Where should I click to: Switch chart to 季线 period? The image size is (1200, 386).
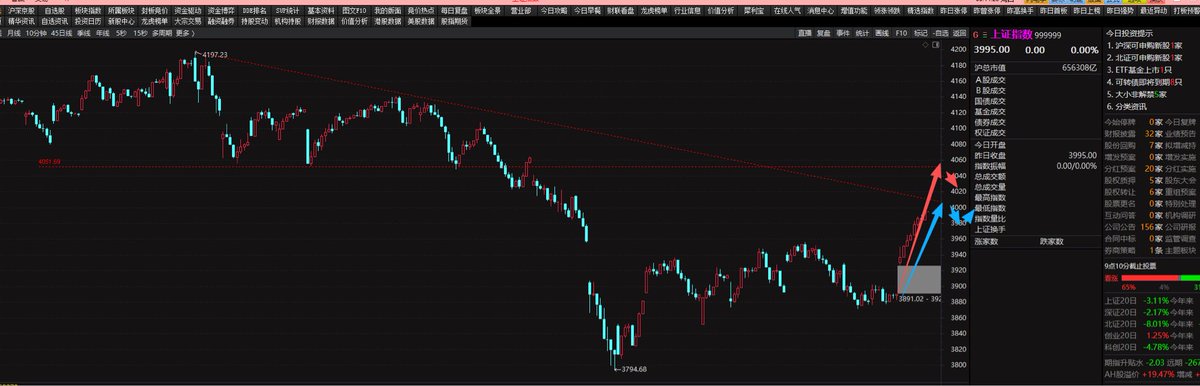pyautogui.click(x=84, y=33)
